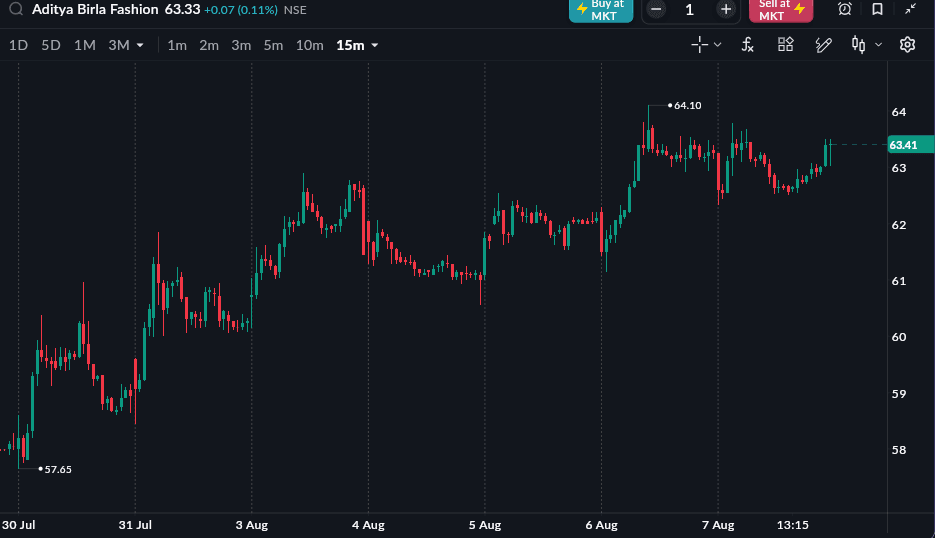Open the indicators fx menu
Screen dimensions: 935x538
(747, 45)
